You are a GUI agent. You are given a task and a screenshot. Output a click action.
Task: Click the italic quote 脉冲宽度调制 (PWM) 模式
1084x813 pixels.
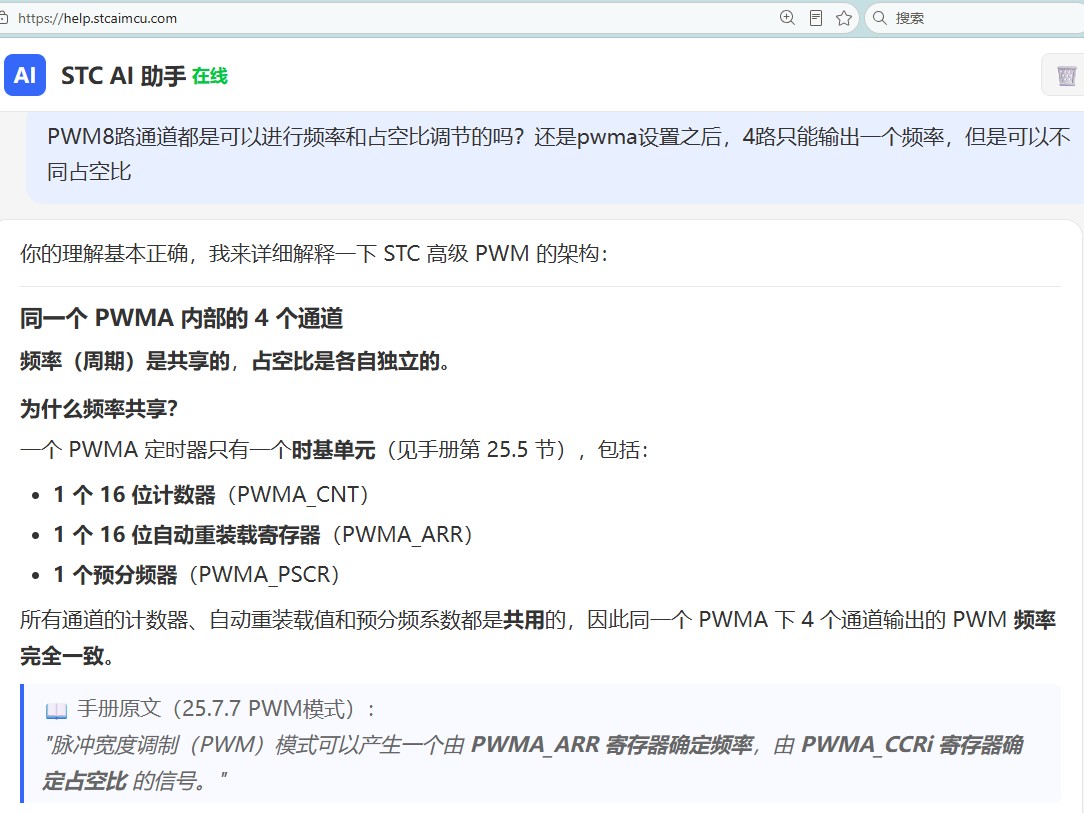pos(534,763)
